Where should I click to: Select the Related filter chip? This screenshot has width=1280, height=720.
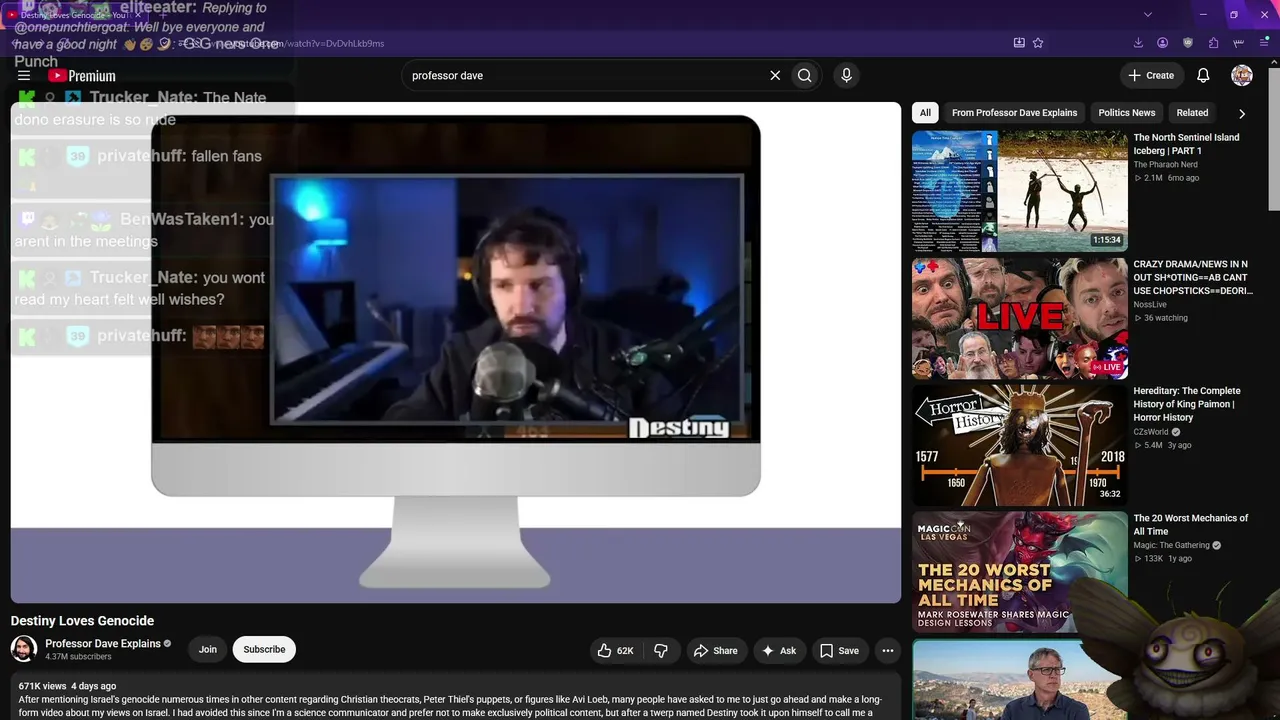pos(1192,113)
